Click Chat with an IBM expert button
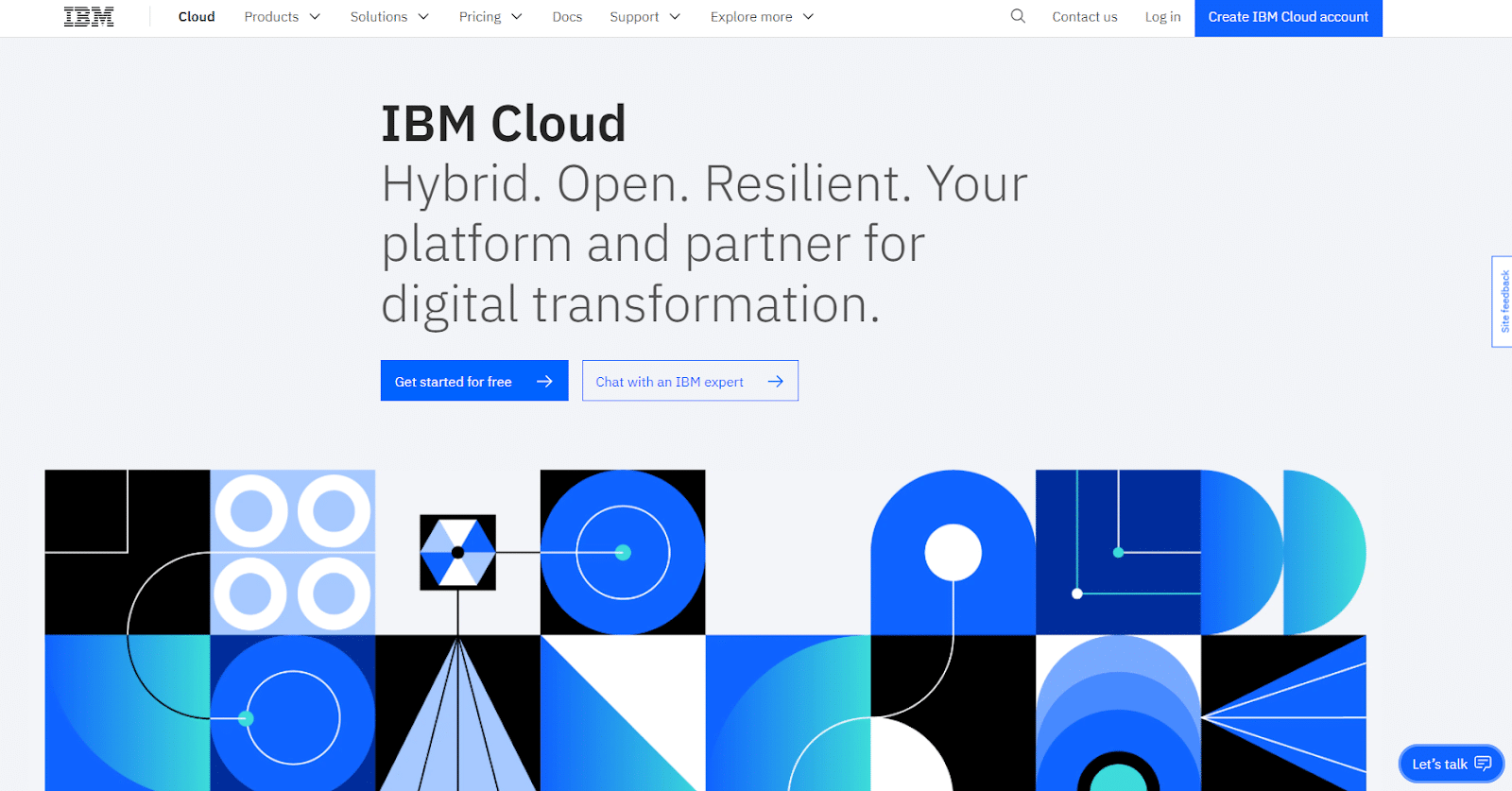This screenshot has width=1512, height=791. point(690,381)
